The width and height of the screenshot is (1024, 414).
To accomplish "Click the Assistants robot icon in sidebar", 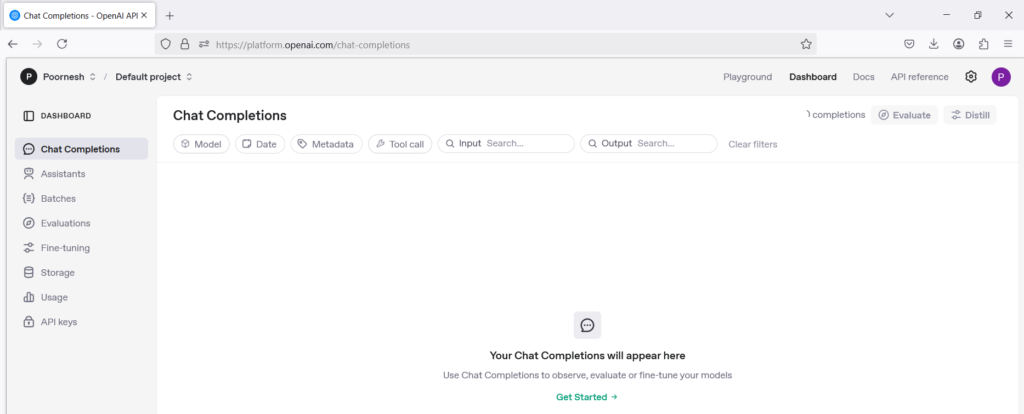I will point(28,174).
